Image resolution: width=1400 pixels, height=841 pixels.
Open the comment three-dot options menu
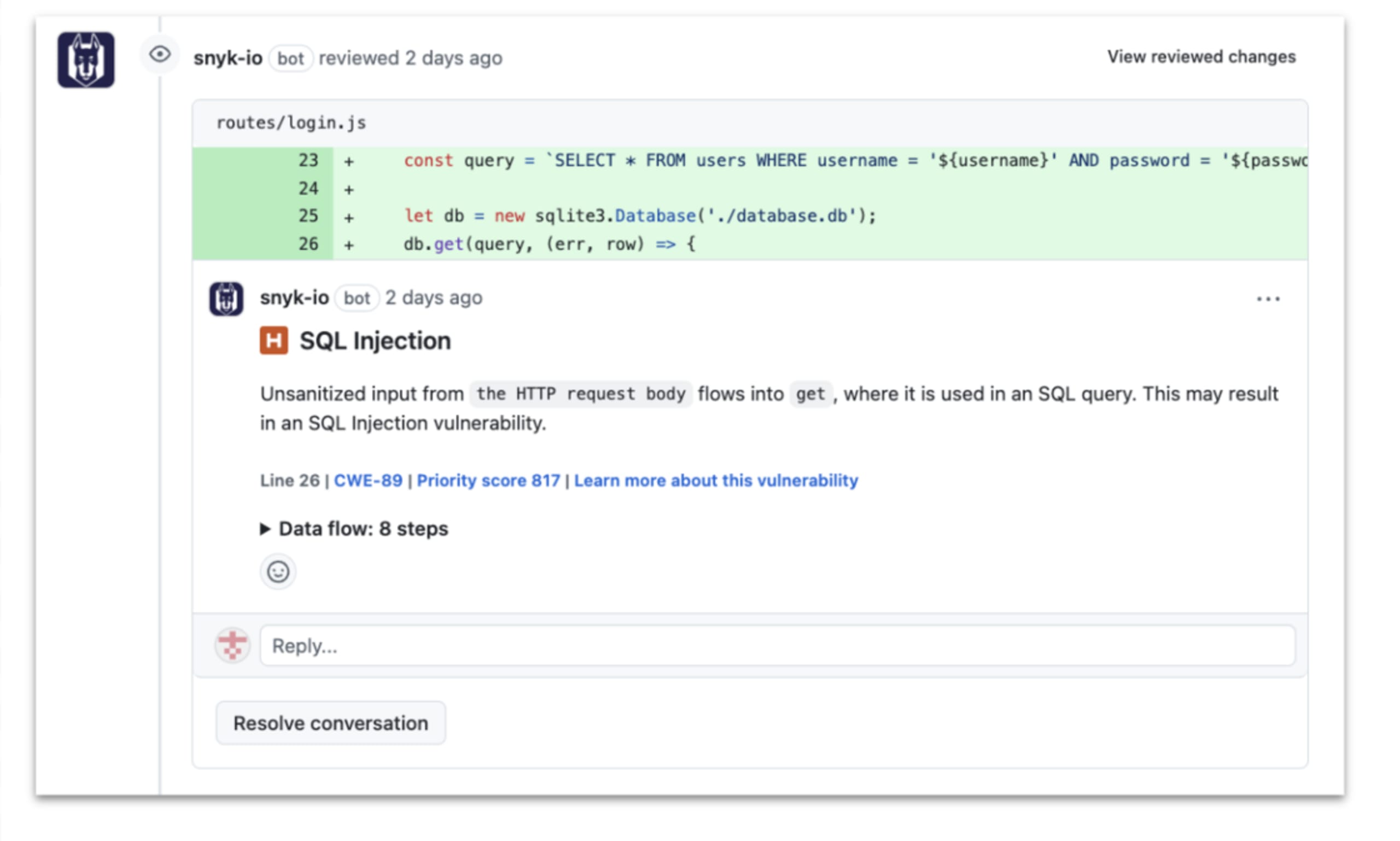(x=1268, y=299)
